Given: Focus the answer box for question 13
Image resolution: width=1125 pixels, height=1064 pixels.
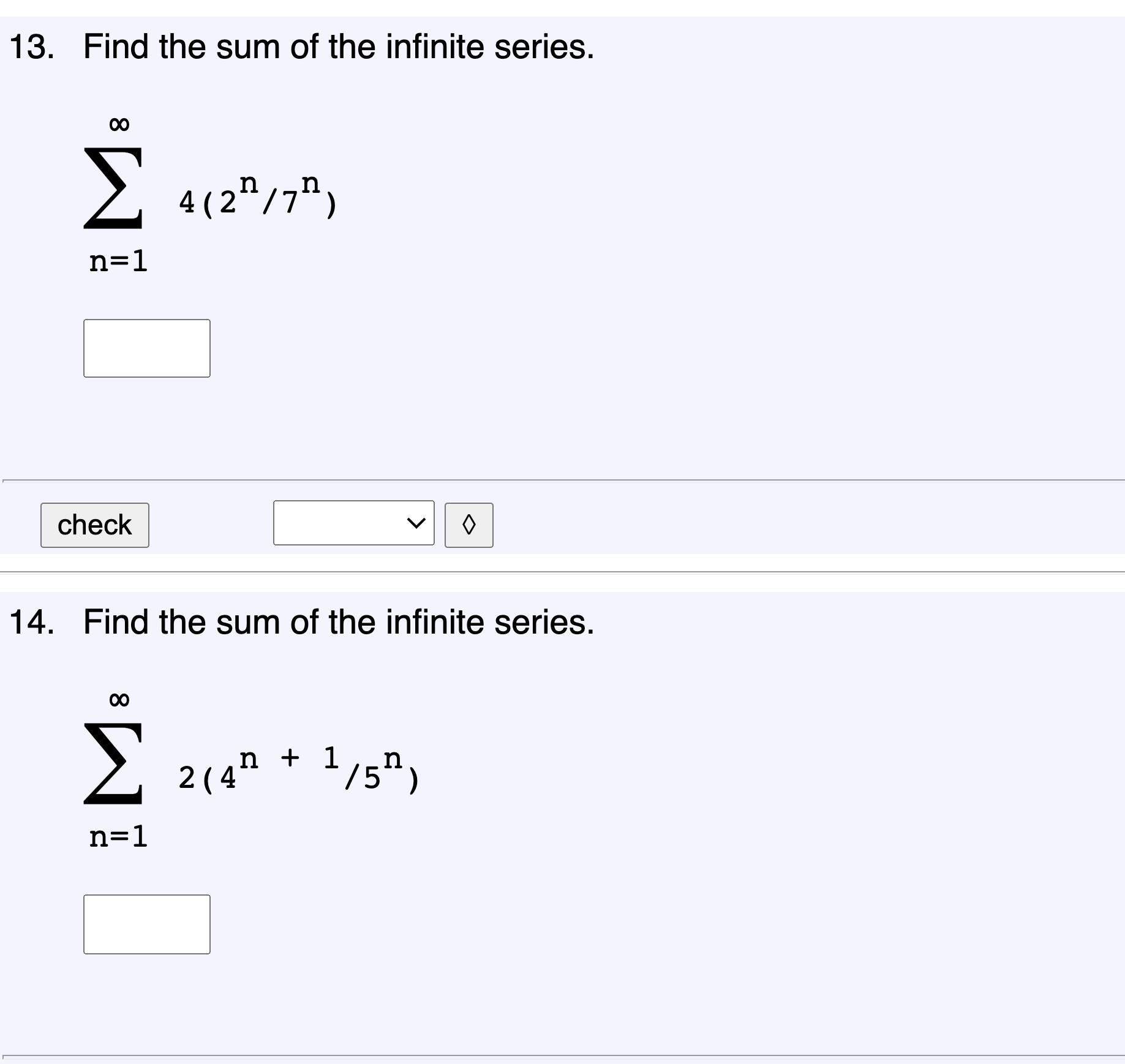Looking at the screenshot, I should pyautogui.click(x=147, y=348).
